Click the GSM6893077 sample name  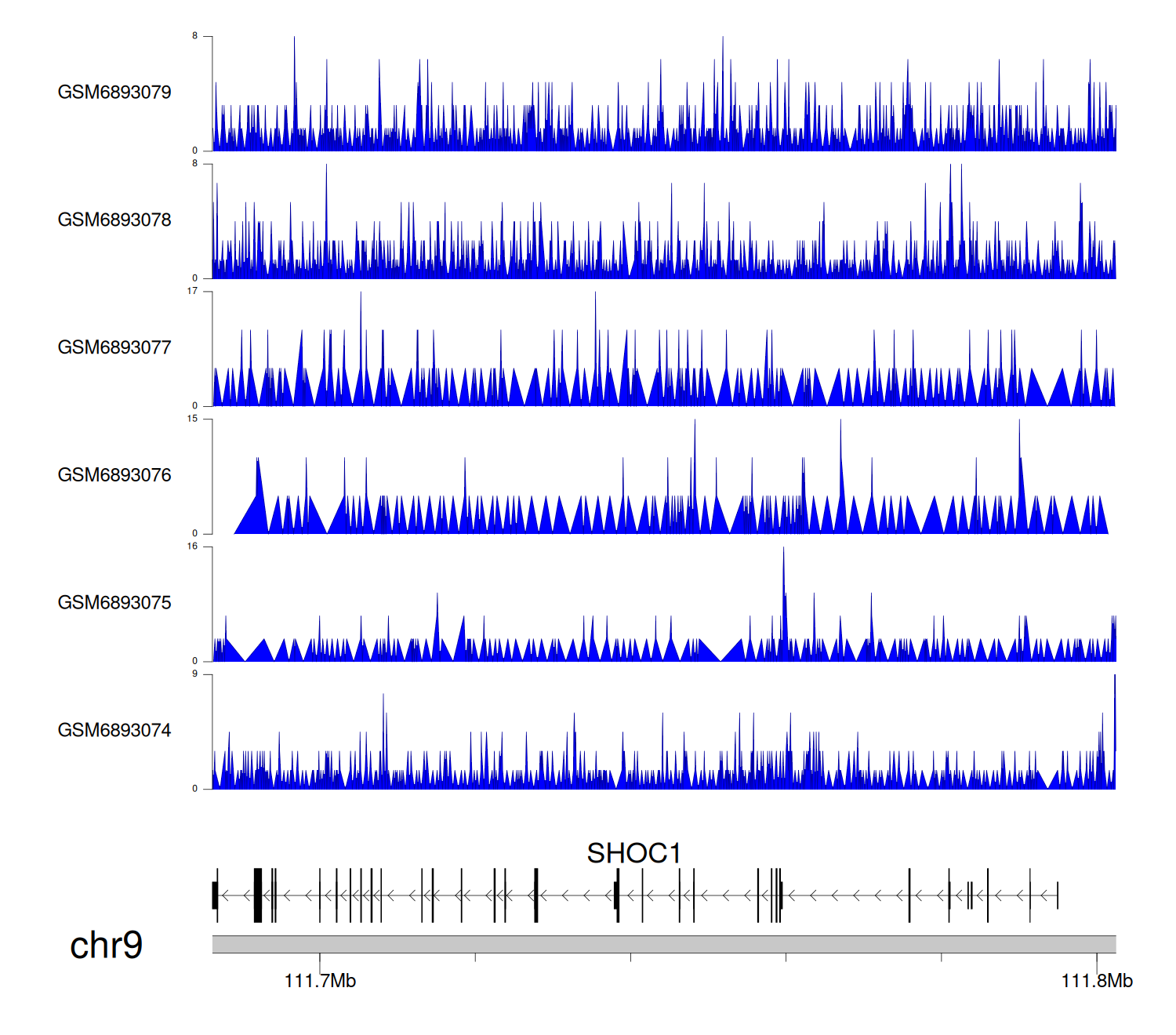pyautogui.click(x=114, y=347)
